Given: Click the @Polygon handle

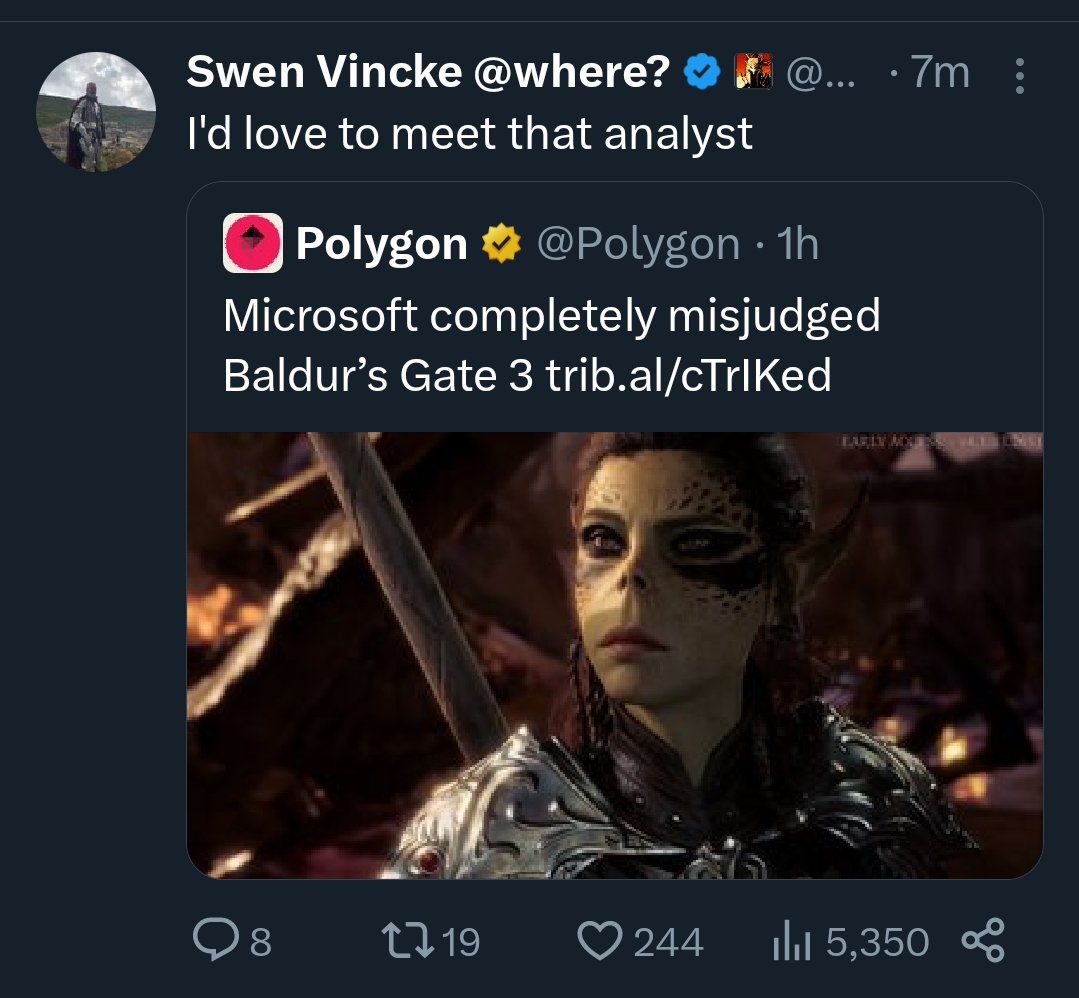Looking at the screenshot, I should pos(638,244).
